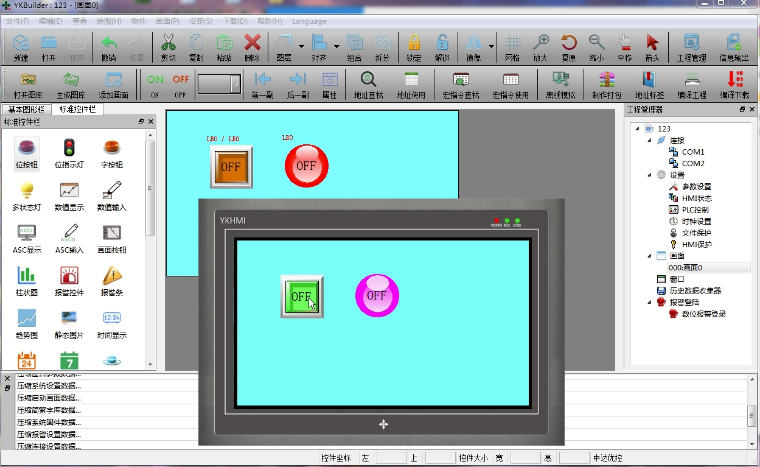The height and width of the screenshot is (467, 760).
Task: Collapse the 连接 connection tree node
Action: 648,140
